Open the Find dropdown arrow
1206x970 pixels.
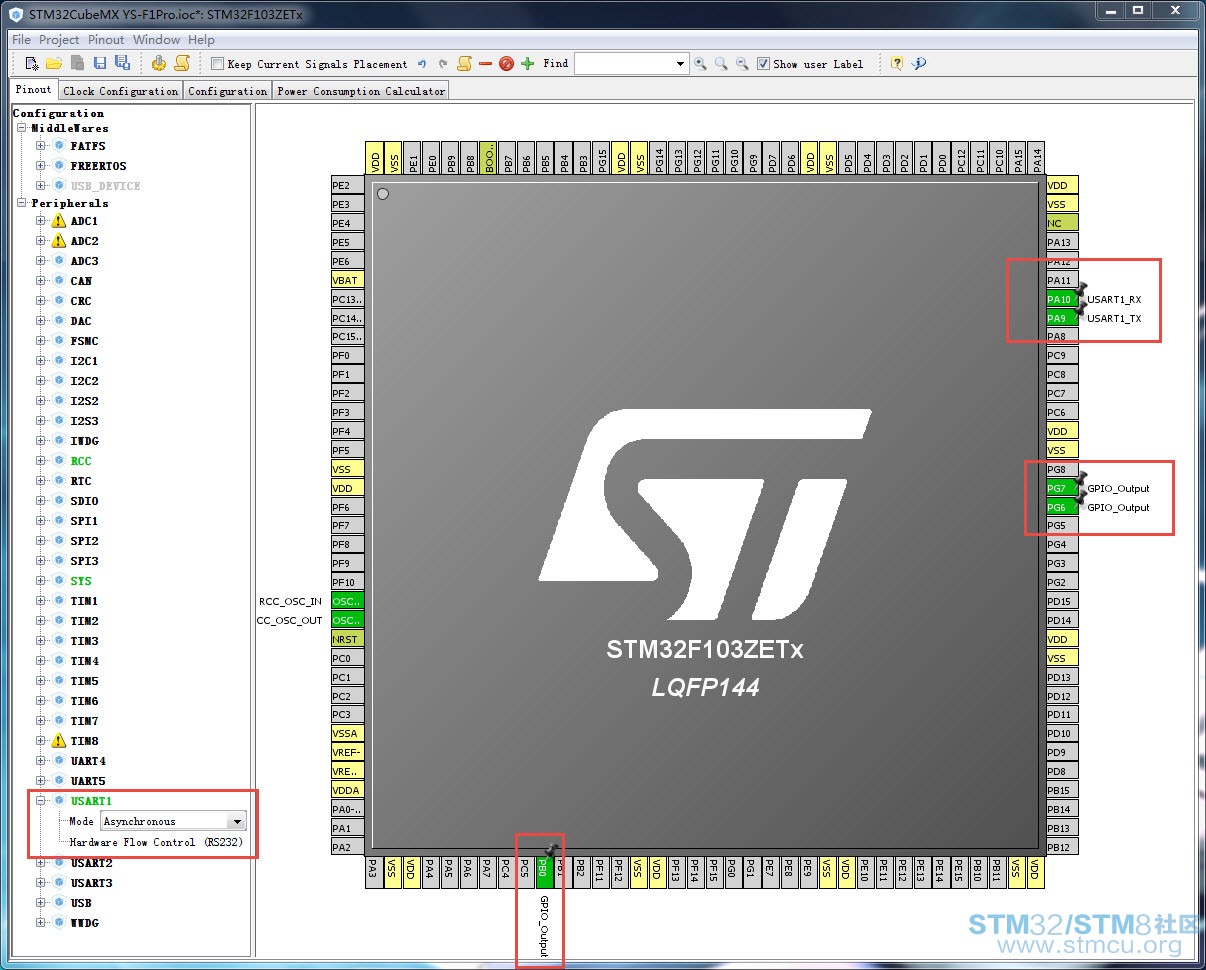[681, 64]
